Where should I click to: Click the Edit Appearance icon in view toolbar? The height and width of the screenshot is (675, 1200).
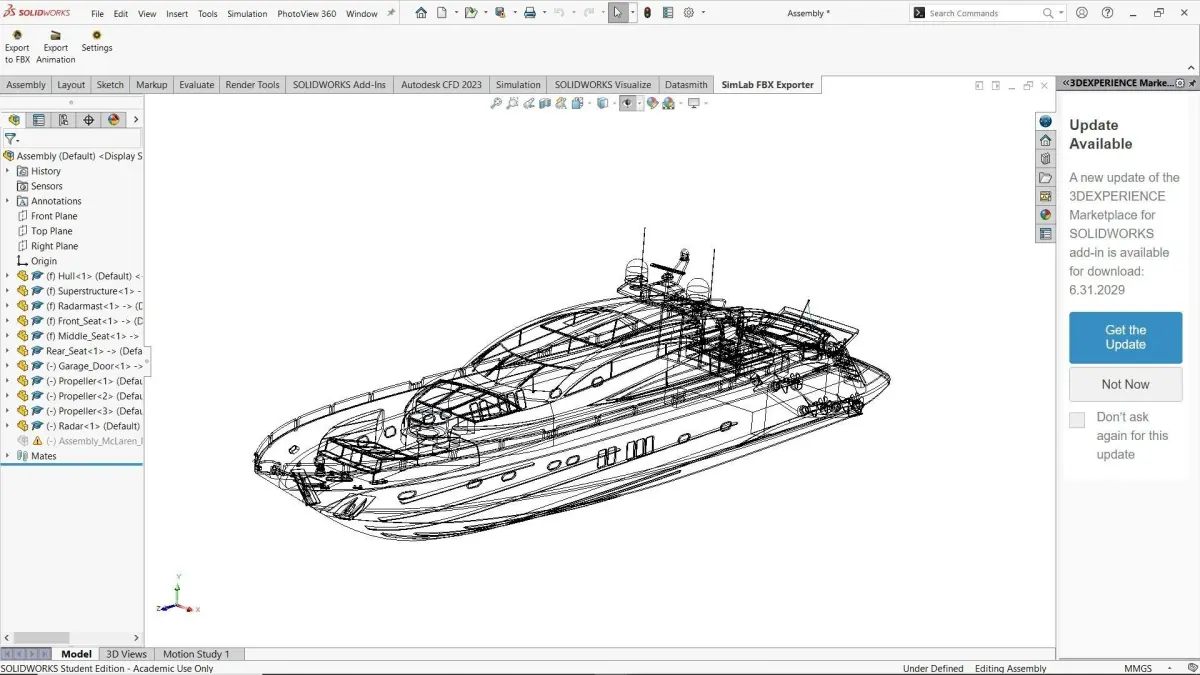point(652,103)
